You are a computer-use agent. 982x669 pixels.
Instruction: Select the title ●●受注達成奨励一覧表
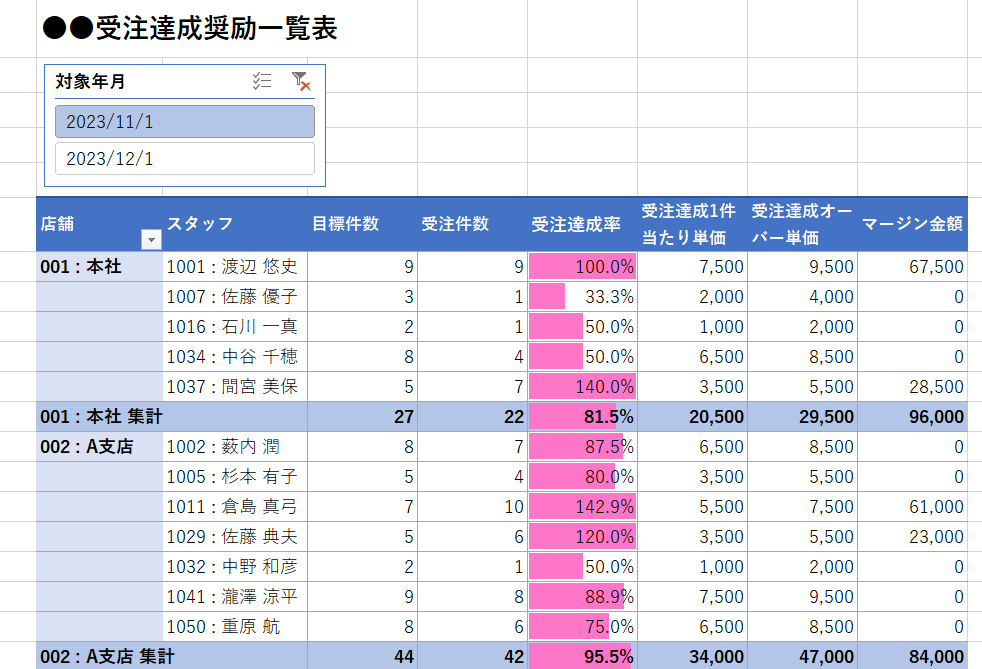[x=190, y=28]
